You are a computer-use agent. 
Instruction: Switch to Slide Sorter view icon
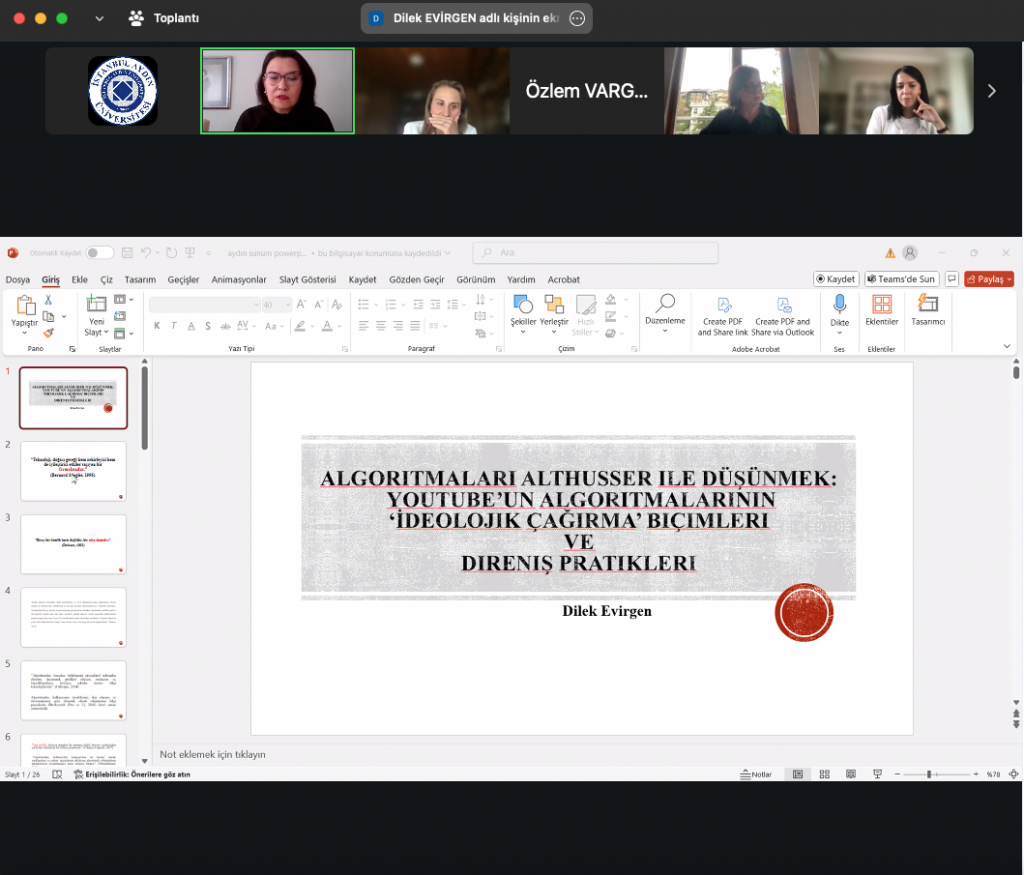pos(824,774)
